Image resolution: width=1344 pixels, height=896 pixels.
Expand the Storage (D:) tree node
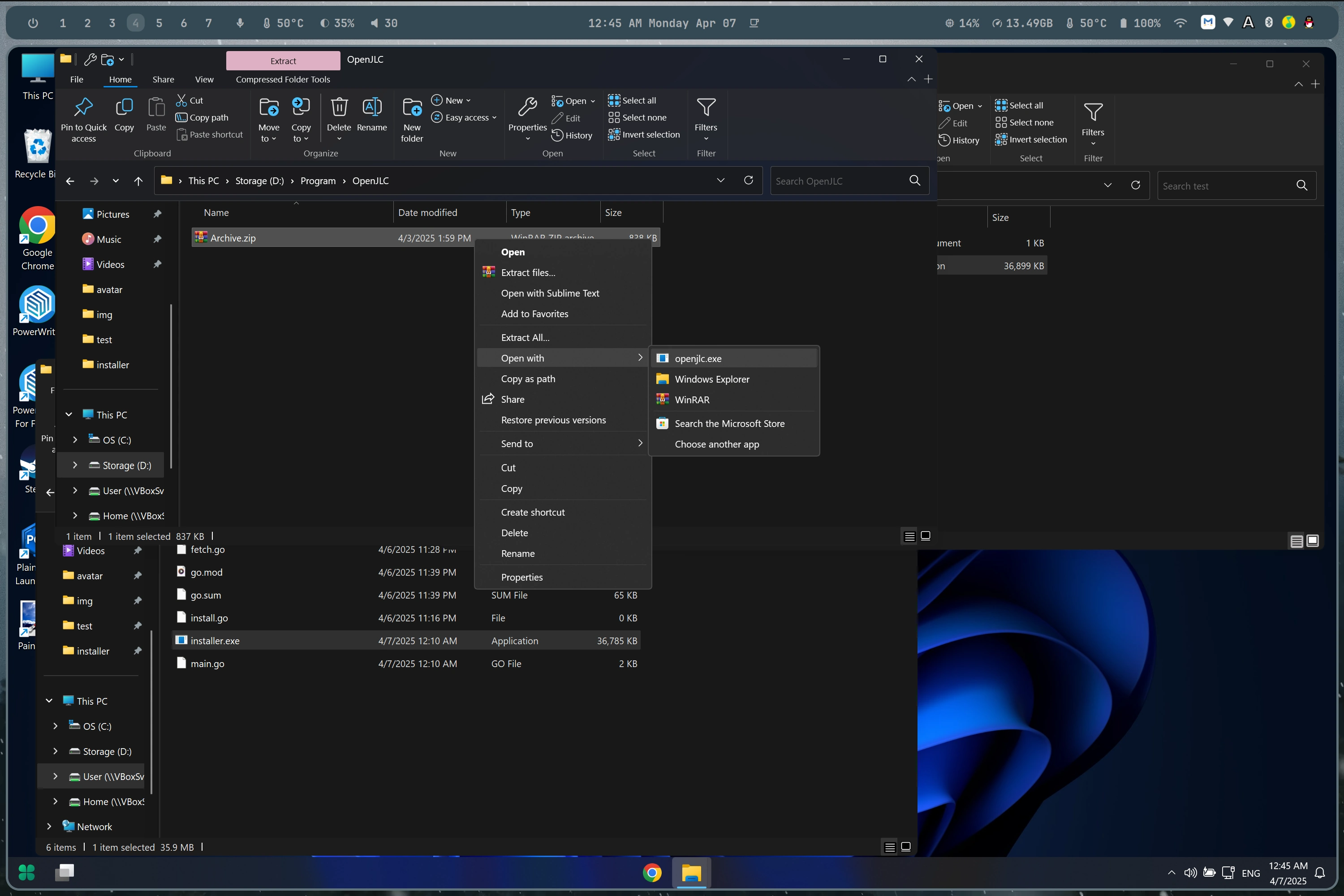click(75, 465)
